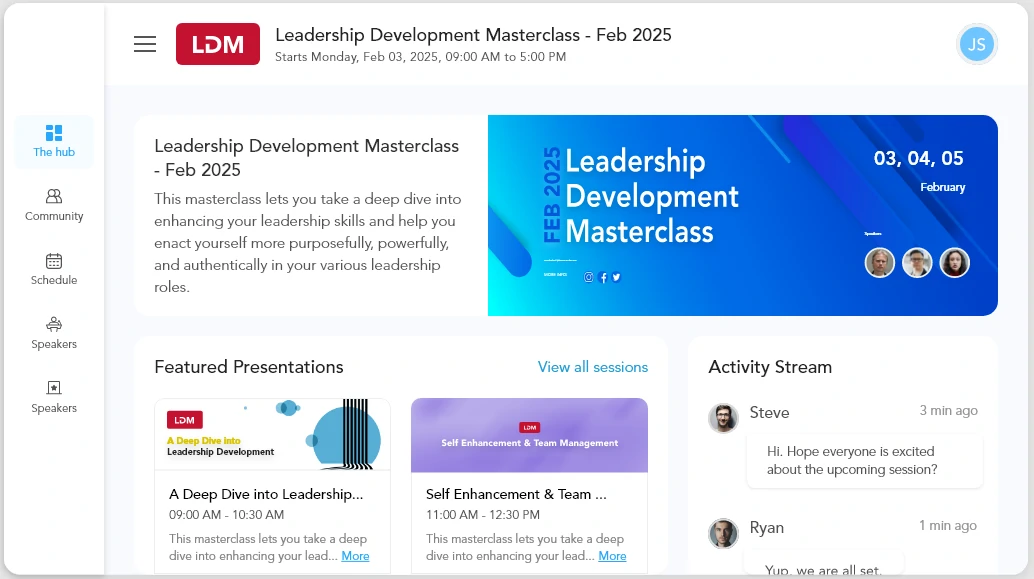1034x579 pixels.
Task: Click the header event title text
Action: tap(473, 35)
